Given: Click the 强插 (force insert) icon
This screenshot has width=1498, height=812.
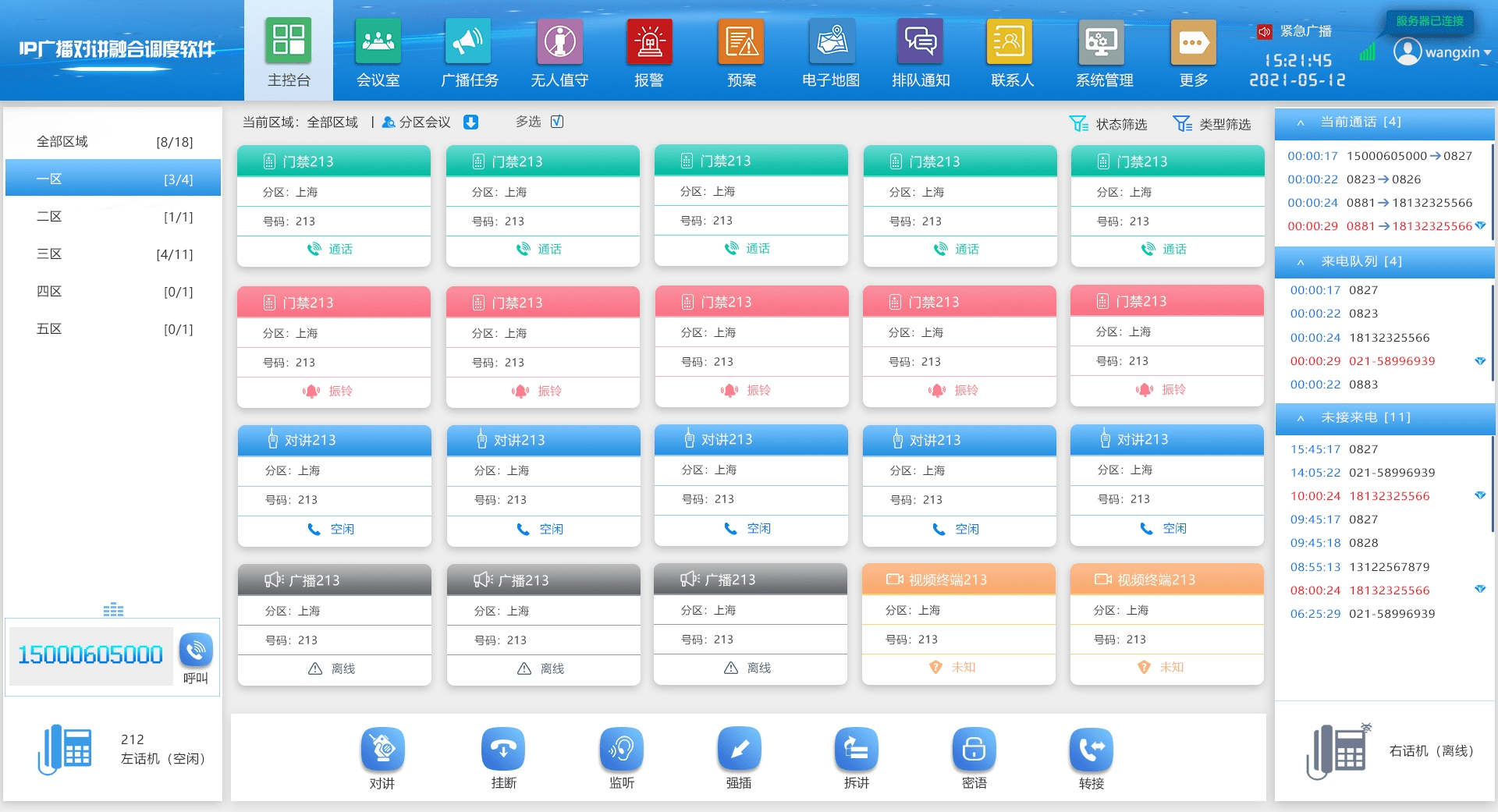Looking at the screenshot, I should pyautogui.click(x=739, y=751).
